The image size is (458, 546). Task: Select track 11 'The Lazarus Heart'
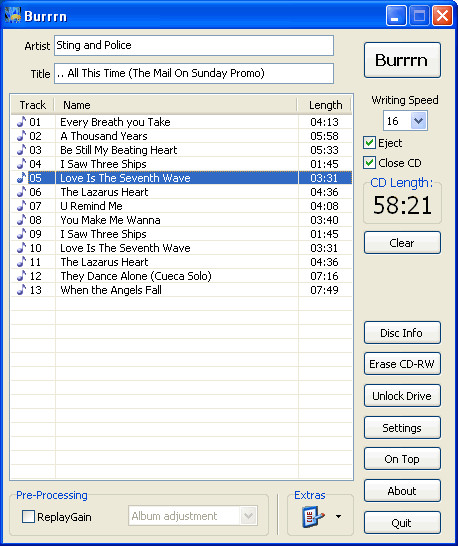pos(181,262)
